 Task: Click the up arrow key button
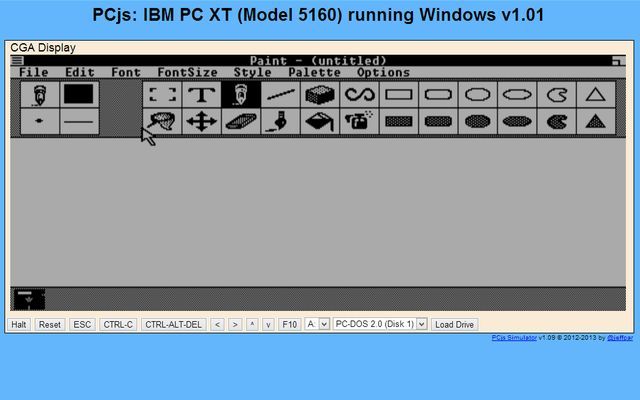coord(252,324)
